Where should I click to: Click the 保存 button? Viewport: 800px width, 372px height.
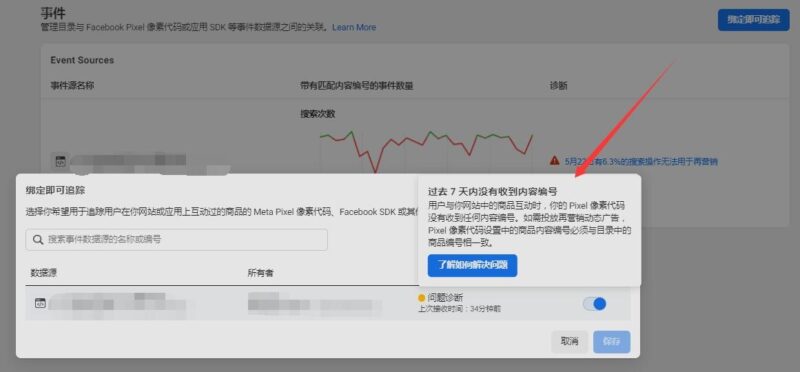pyautogui.click(x=611, y=342)
